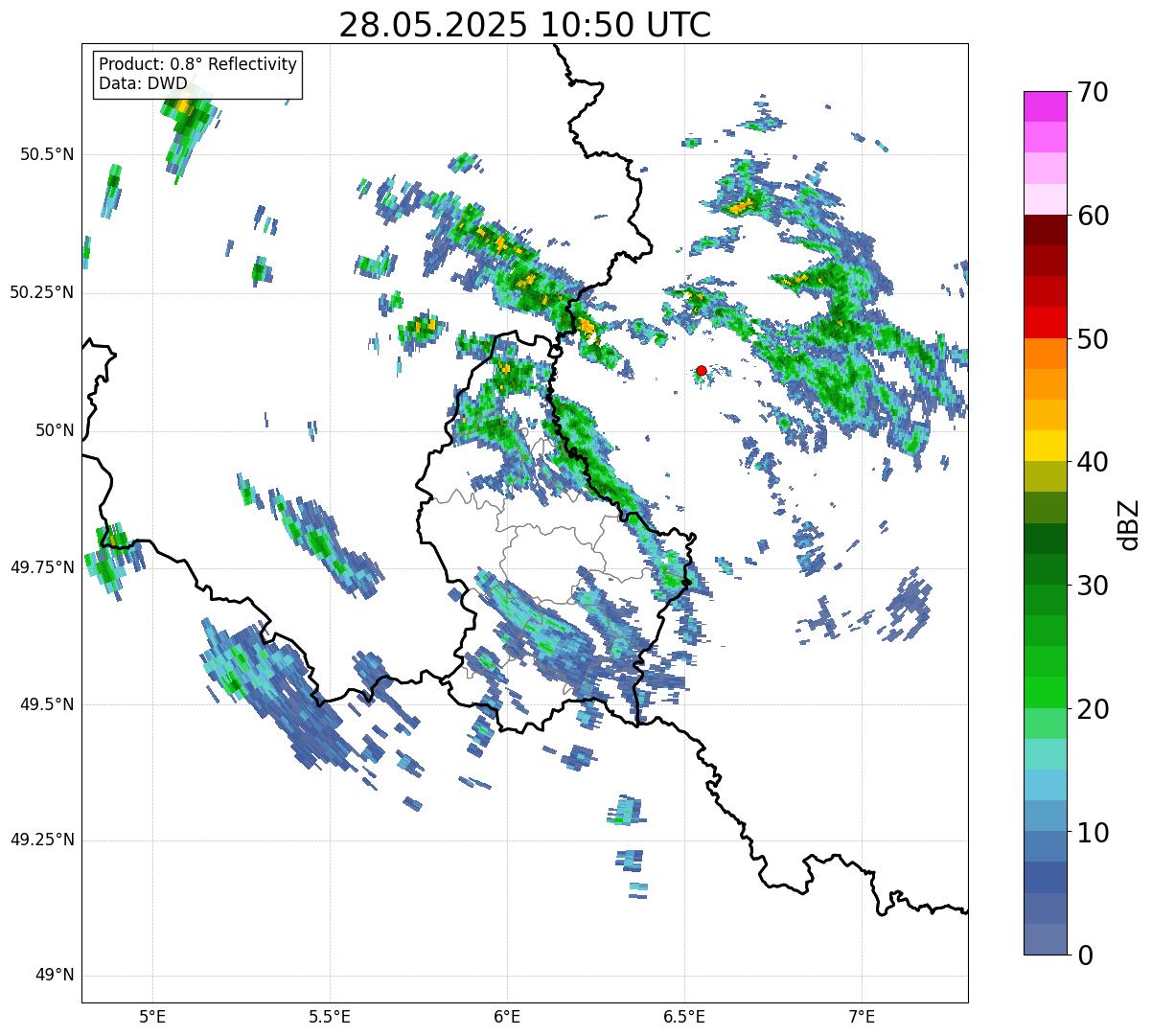Screen dimensions: 1152x1036
Task: Click the Product: 0.8° Reflectivity label
Action: point(198,64)
